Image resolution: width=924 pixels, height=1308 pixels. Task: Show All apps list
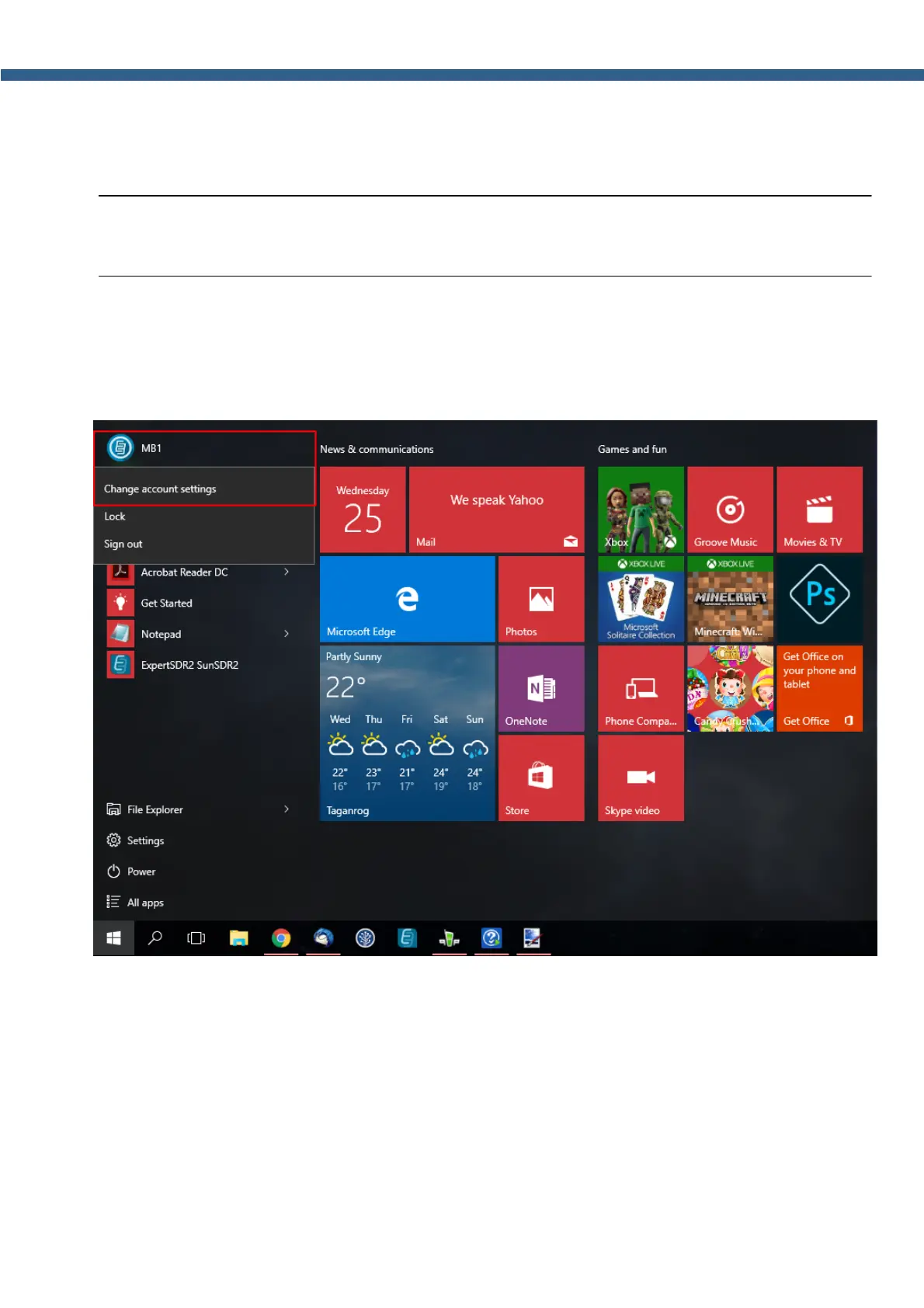click(x=144, y=903)
